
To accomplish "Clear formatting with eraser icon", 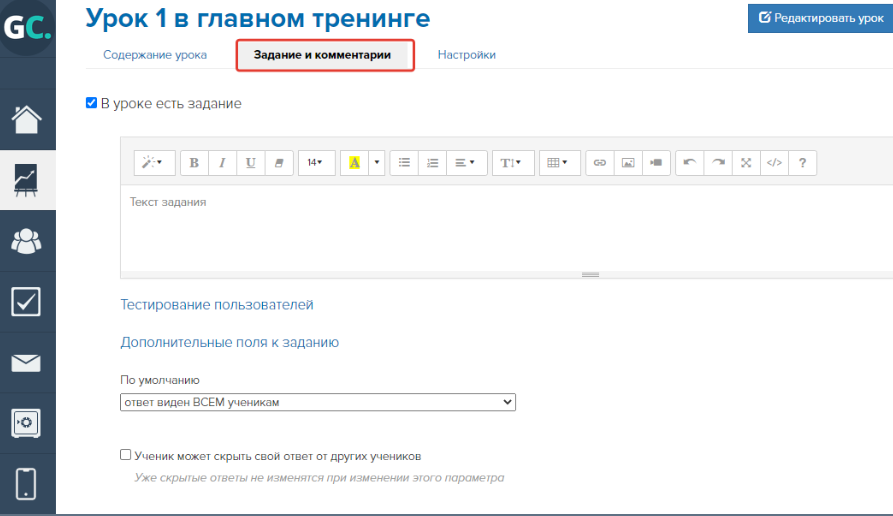I will coord(279,163).
